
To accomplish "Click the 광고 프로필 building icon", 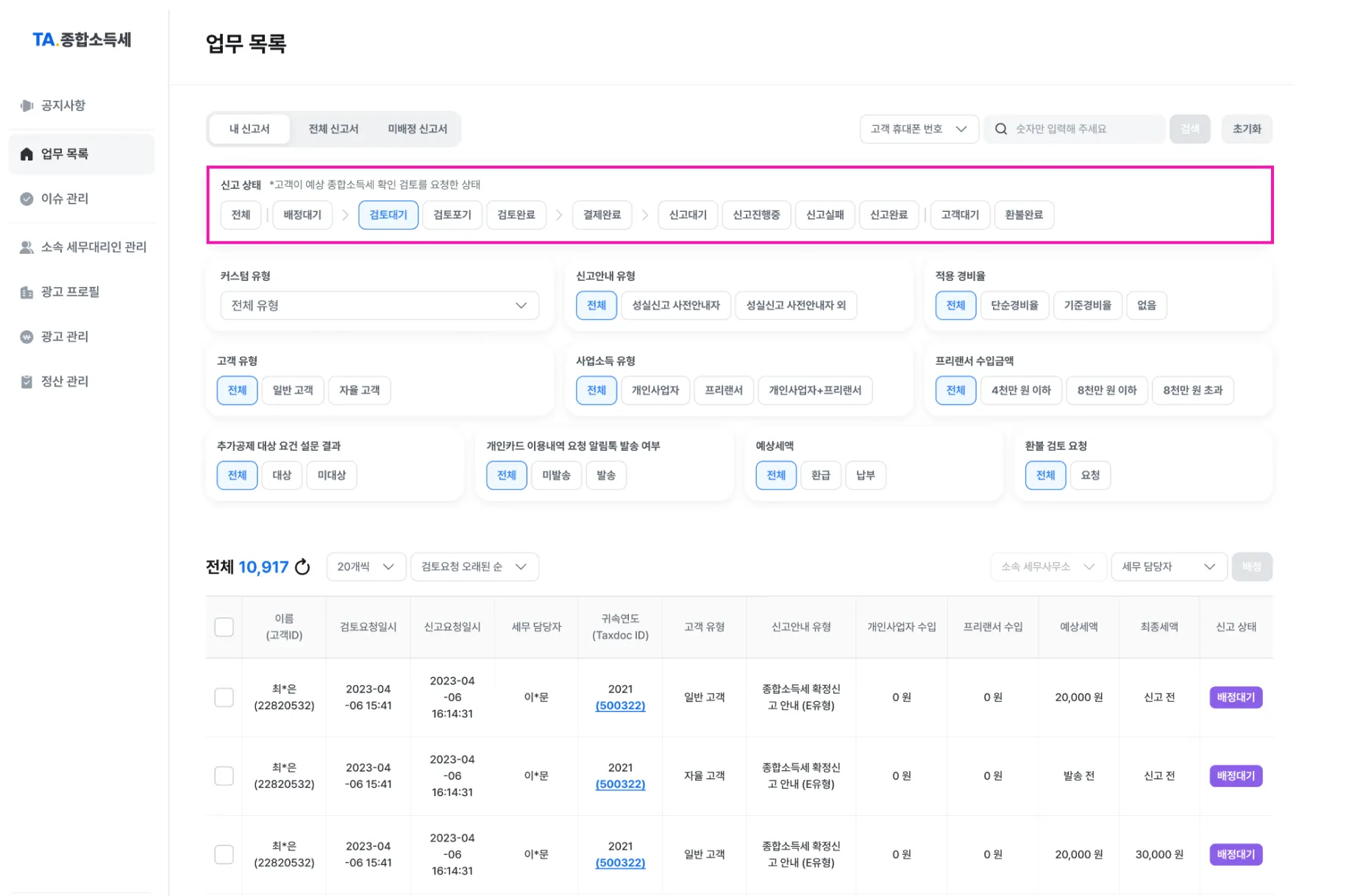I will [26, 292].
